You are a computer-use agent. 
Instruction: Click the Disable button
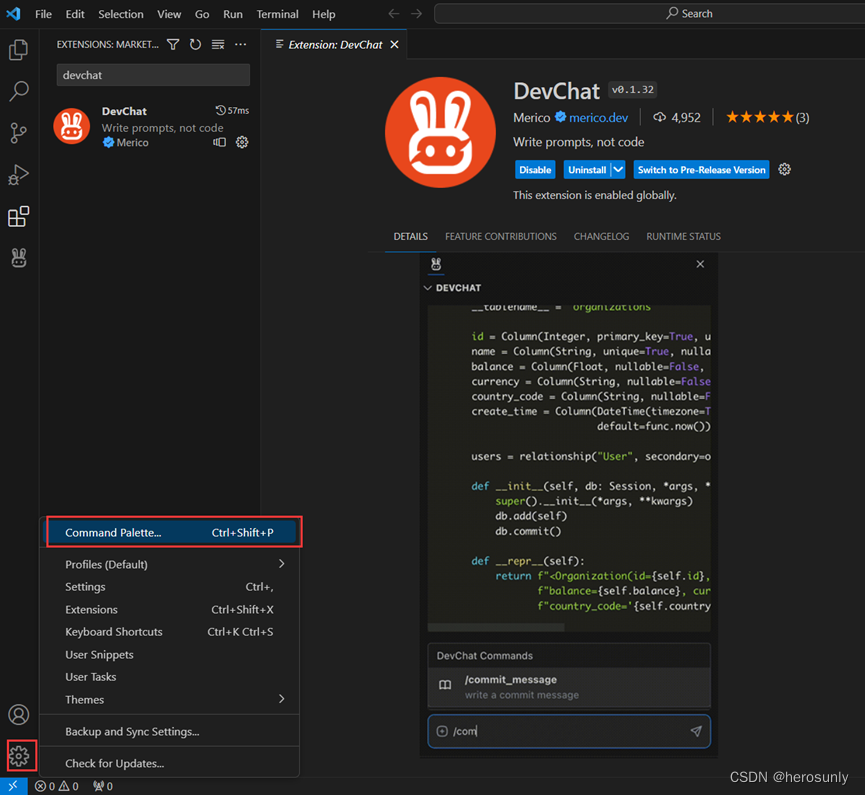[x=535, y=170]
